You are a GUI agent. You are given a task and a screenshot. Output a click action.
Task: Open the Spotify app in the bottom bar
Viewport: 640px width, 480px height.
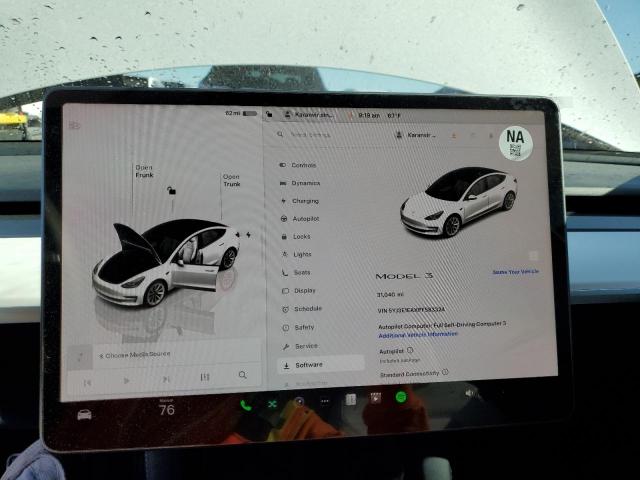tap(401, 396)
